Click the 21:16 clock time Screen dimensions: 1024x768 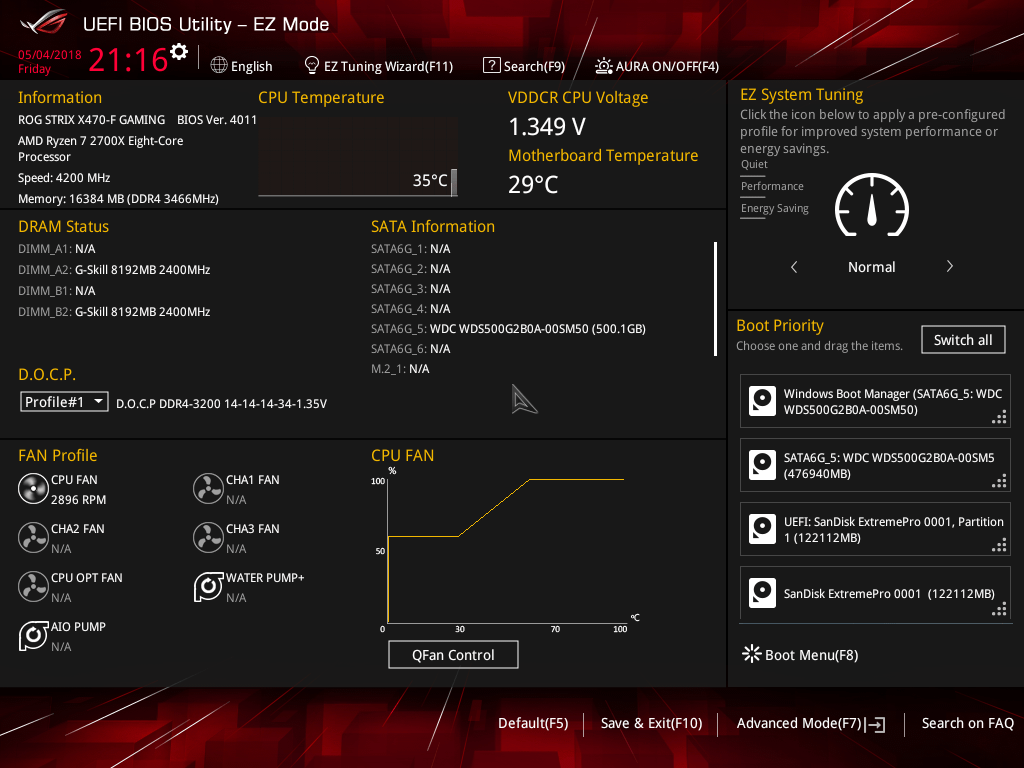coord(128,60)
